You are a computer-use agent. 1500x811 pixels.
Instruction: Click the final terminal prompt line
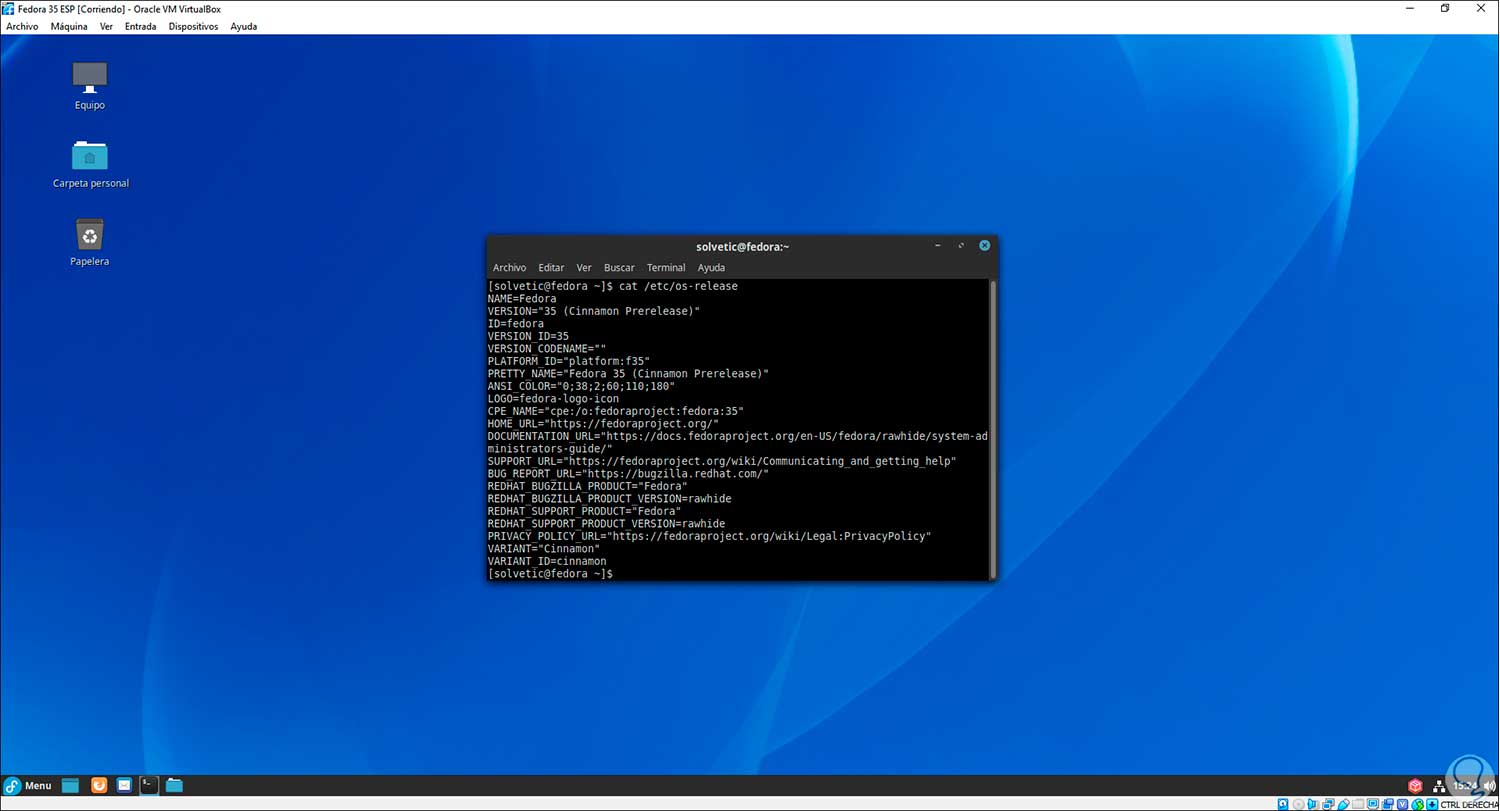550,574
